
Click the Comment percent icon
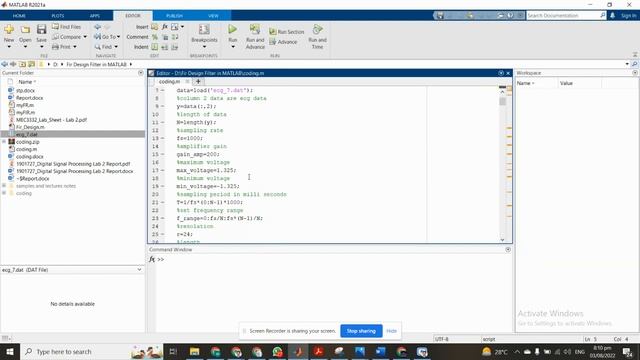pos(155,37)
